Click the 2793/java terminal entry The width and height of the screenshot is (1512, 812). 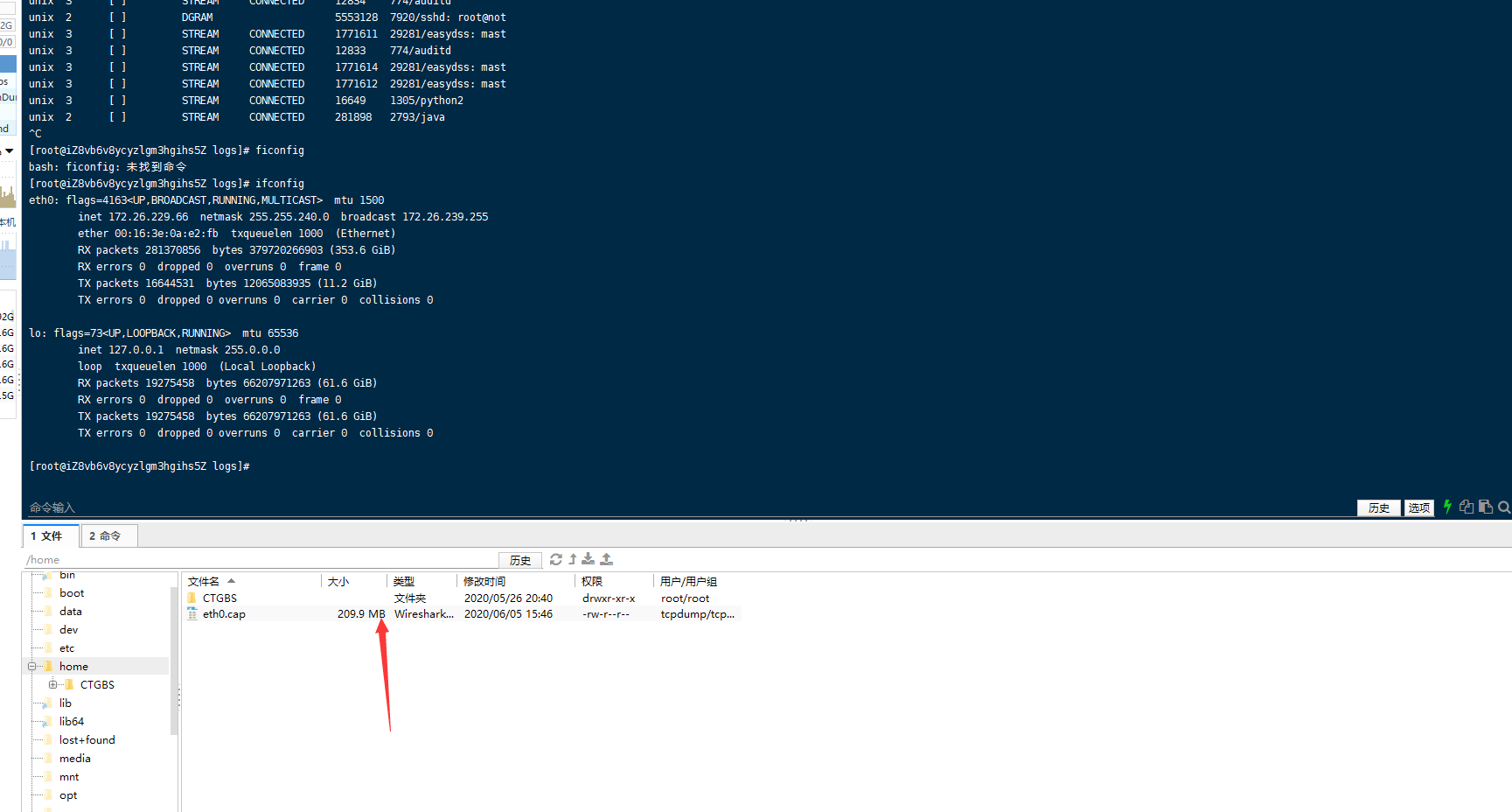pyautogui.click(x=417, y=117)
